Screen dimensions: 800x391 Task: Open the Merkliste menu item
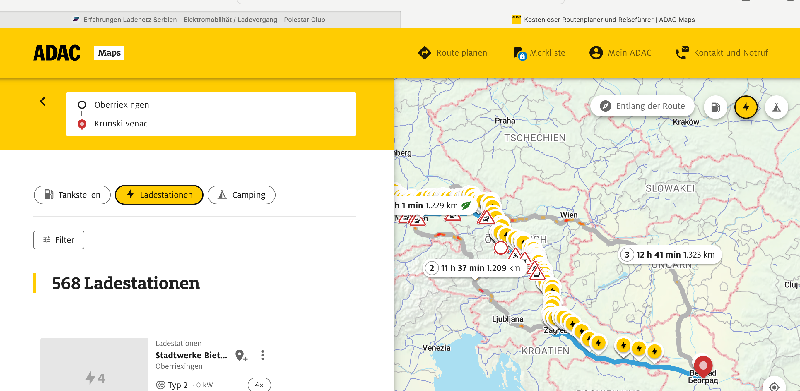point(539,53)
